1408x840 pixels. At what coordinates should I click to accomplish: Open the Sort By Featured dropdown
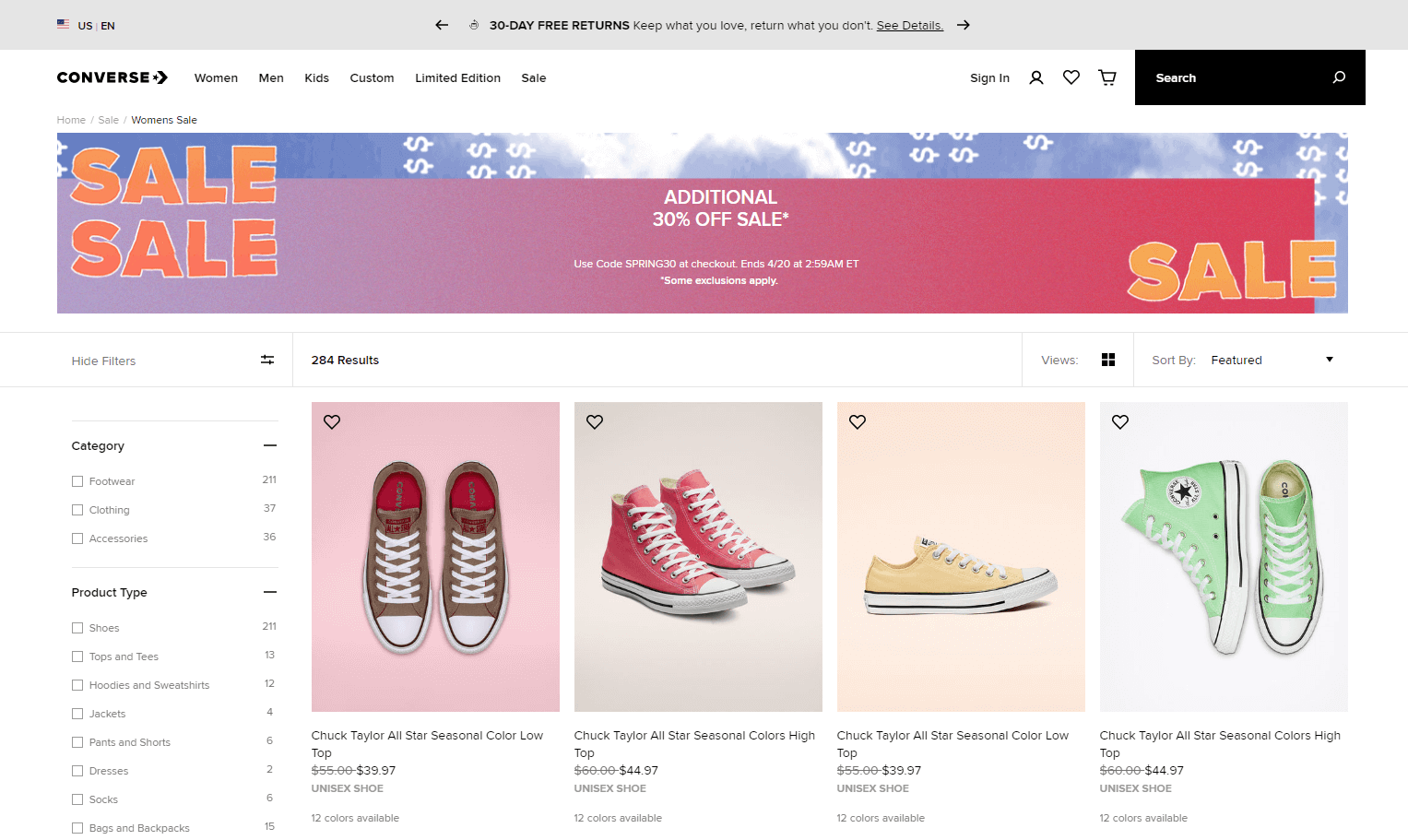[1272, 360]
